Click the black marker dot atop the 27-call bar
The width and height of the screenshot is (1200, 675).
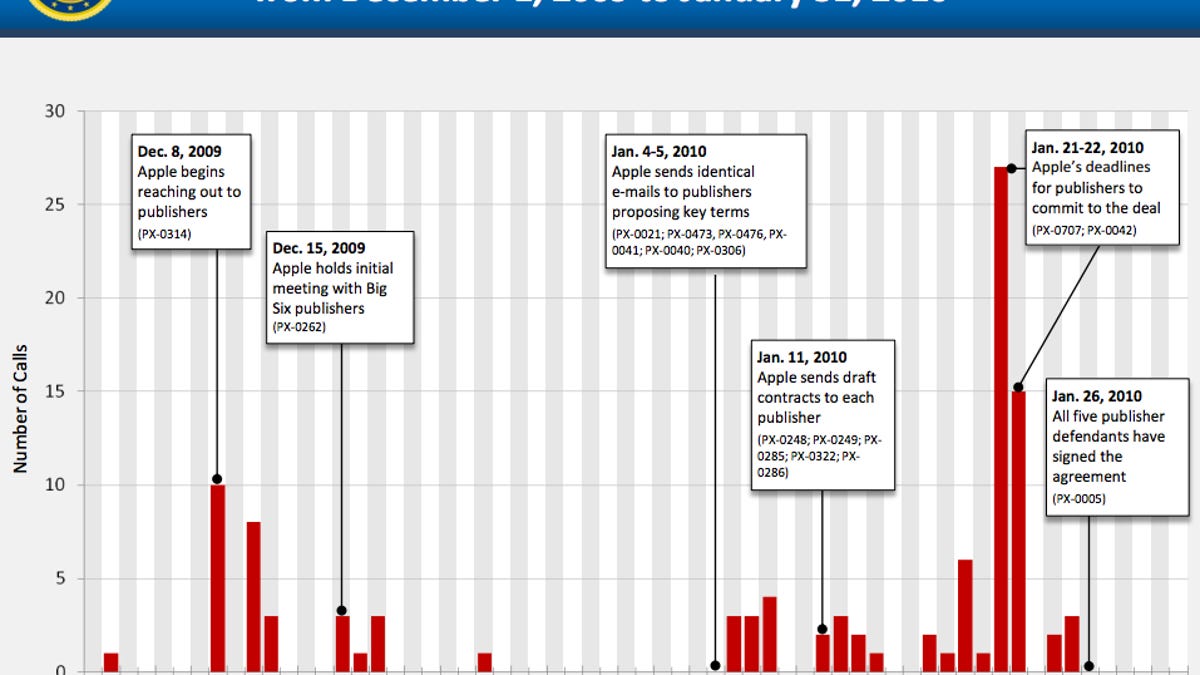pyautogui.click(x=1011, y=168)
